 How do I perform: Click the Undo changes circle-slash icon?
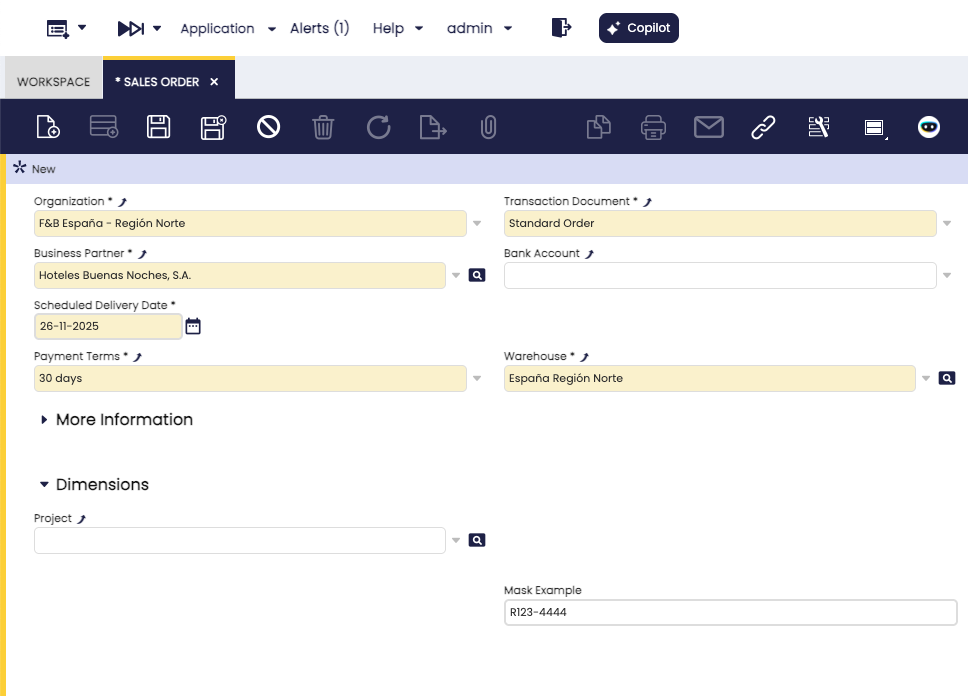268,127
